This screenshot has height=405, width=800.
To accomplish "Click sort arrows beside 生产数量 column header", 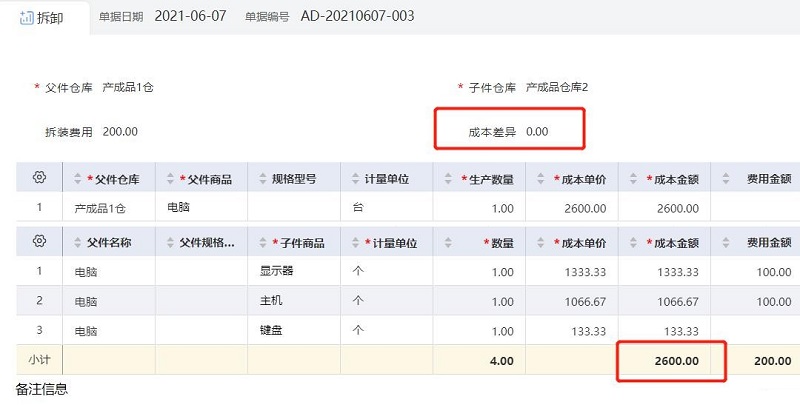I will tap(447, 179).
